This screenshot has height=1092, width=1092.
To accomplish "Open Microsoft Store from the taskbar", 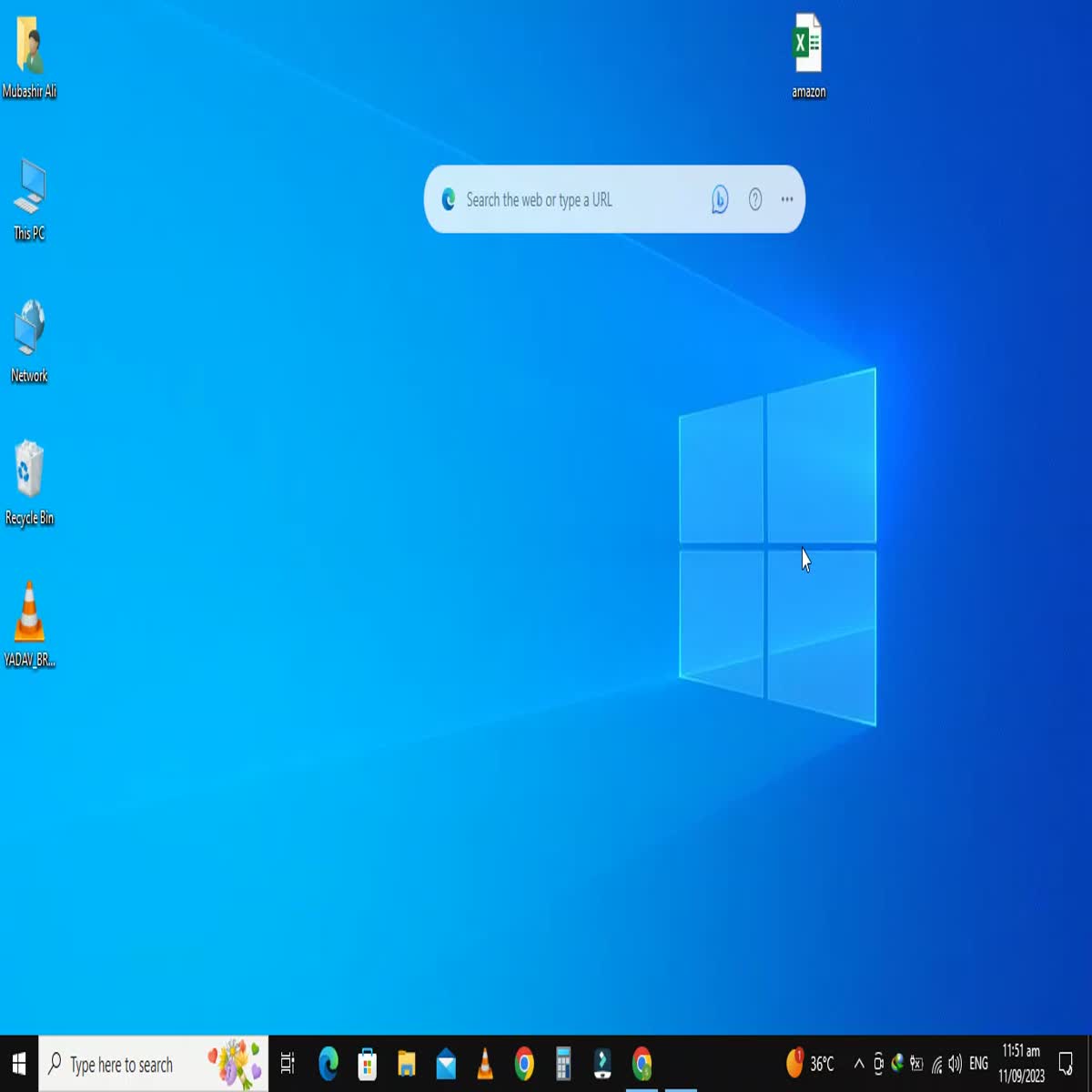I will click(368, 1064).
